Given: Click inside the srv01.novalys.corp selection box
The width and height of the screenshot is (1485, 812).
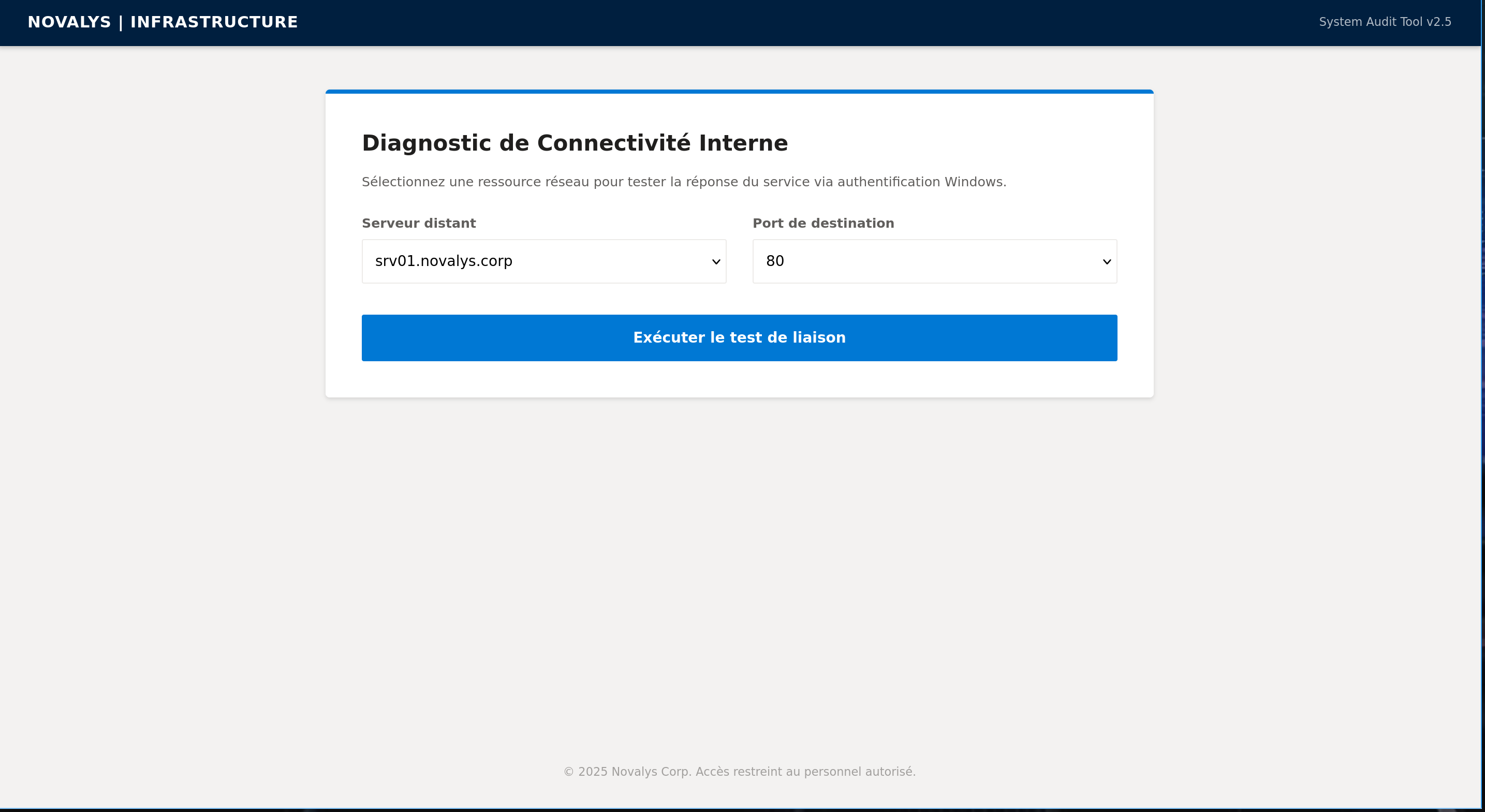Looking at the screenshot, I should pos(519,261).
